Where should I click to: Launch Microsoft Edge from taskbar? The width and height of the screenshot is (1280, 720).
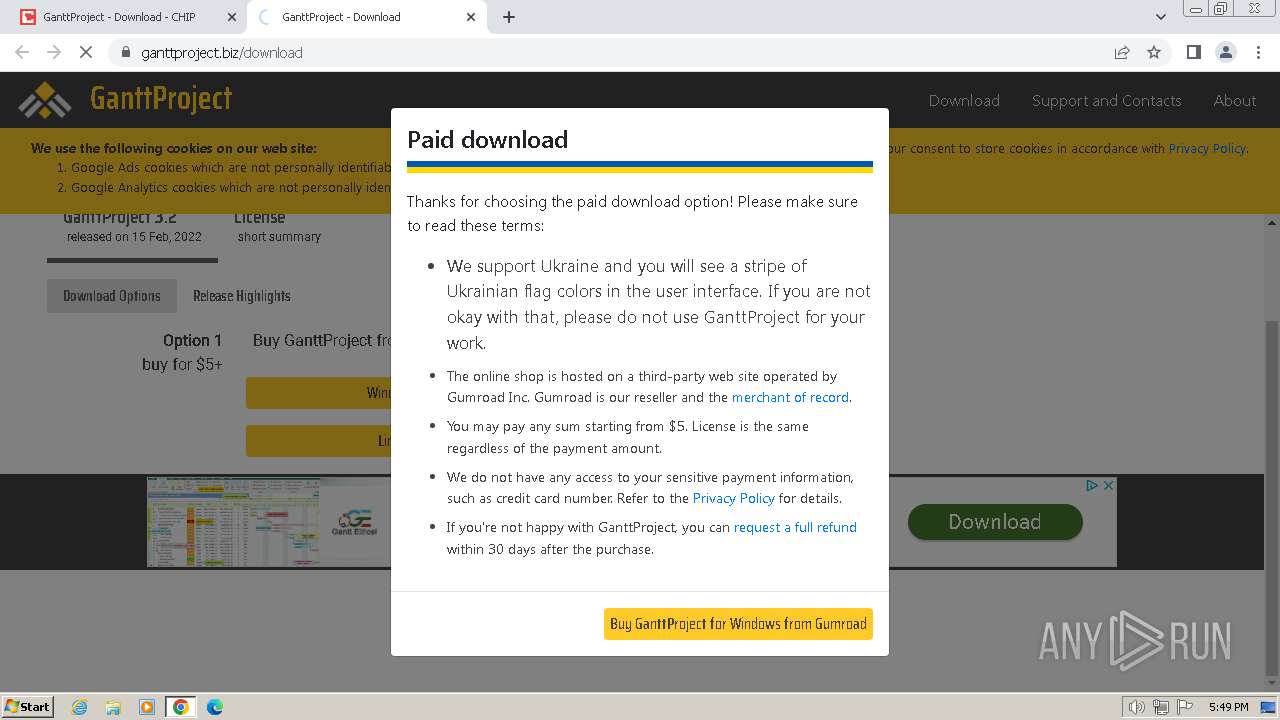click(x=215, y=707)
